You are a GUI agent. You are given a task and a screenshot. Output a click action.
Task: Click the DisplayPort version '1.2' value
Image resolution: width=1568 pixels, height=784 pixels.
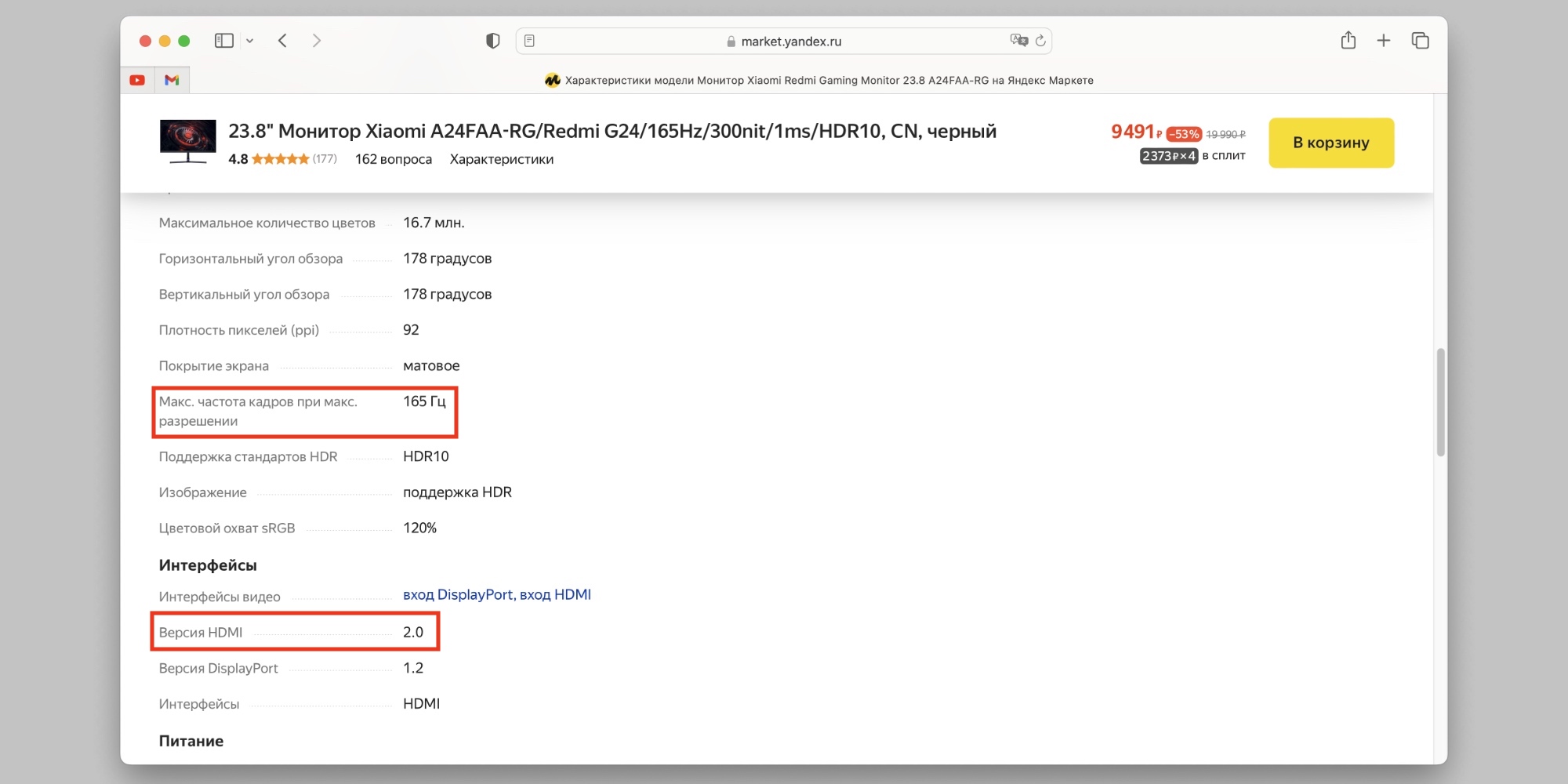point(413,668)
